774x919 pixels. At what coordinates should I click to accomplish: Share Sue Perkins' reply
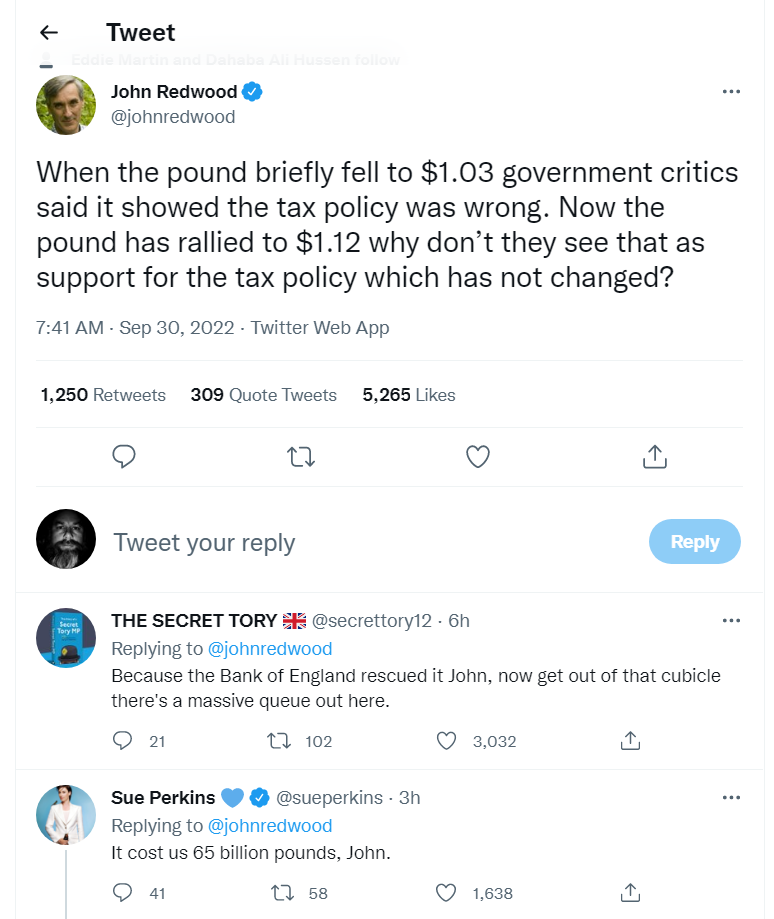coord(630,892)
